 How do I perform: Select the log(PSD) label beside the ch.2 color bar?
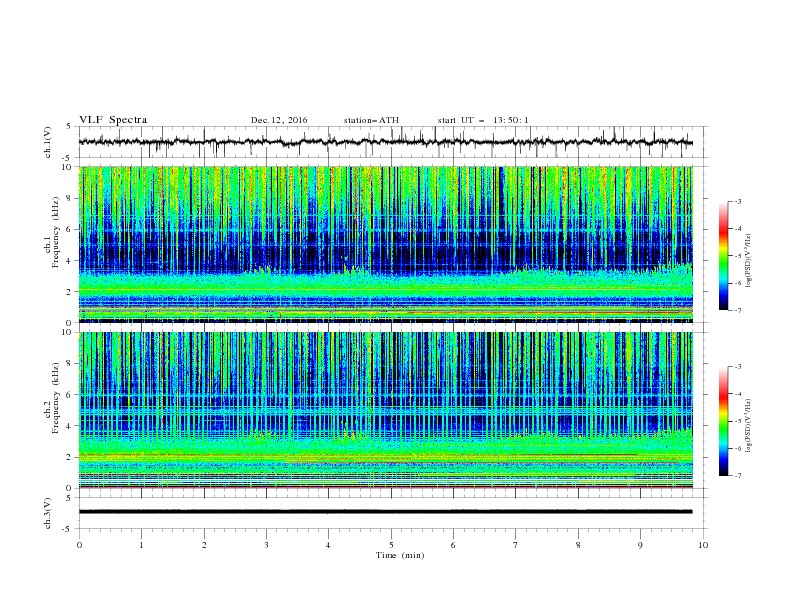pyautogui.click(x=749, y=426)
